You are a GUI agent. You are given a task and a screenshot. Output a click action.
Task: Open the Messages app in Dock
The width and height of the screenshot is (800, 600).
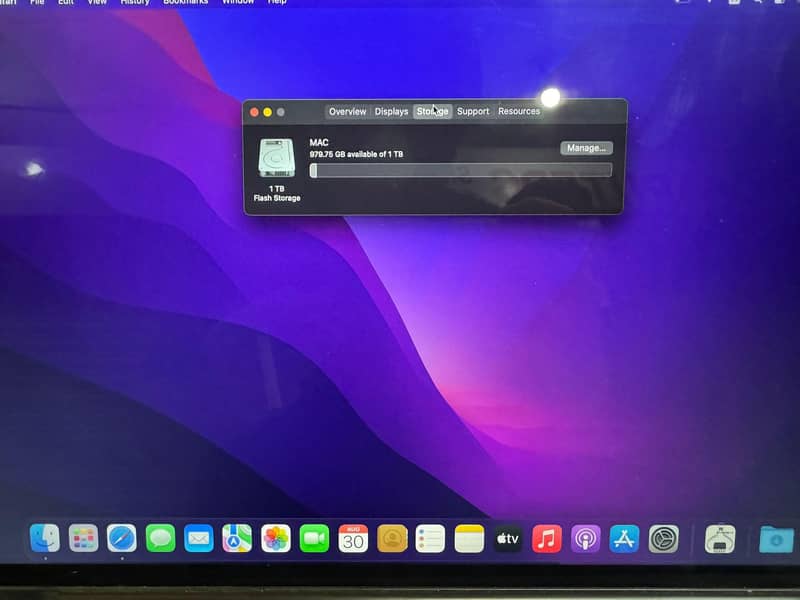coord(160,538)
